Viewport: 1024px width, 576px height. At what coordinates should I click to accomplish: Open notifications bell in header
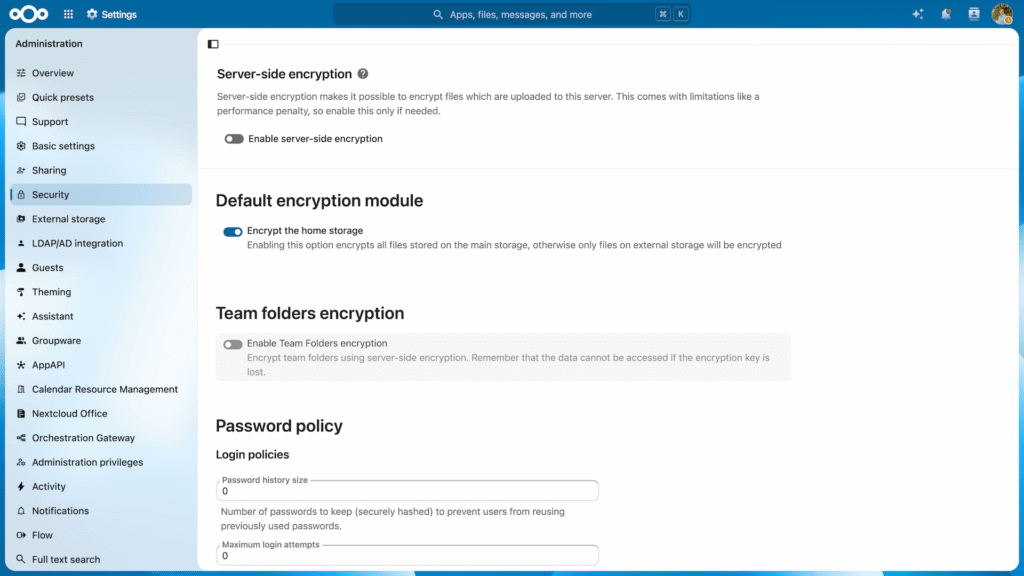[946, 14]
